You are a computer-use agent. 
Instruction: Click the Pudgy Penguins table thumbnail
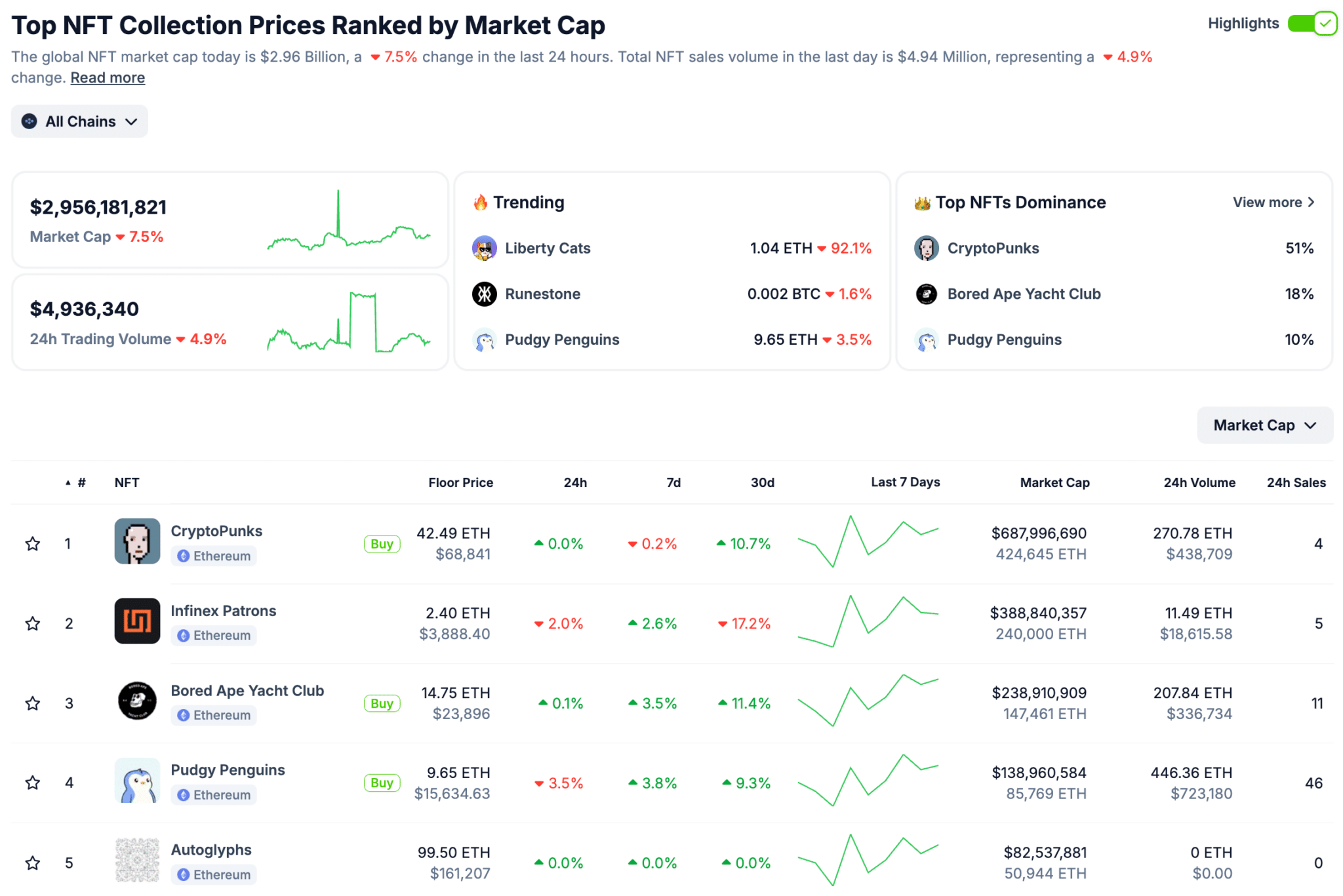click(137, 781)
